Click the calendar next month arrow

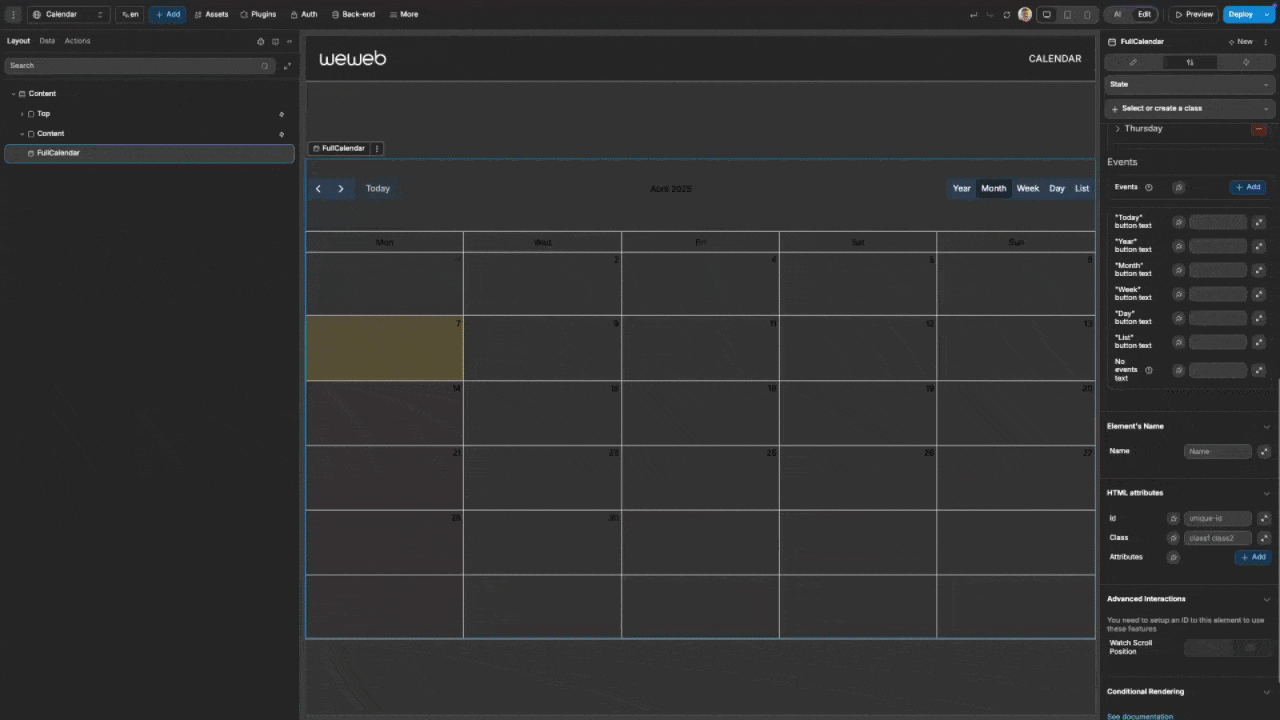341,189
